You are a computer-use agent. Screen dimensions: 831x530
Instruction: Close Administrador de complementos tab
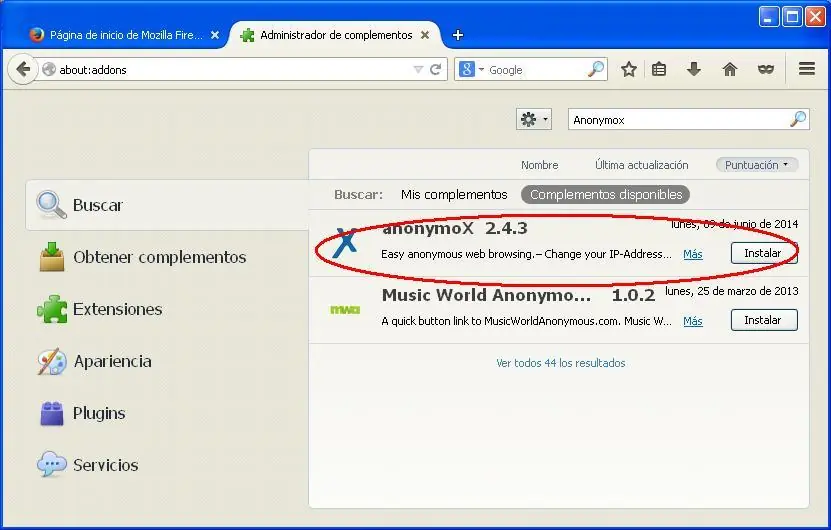[x=425, y=35]
